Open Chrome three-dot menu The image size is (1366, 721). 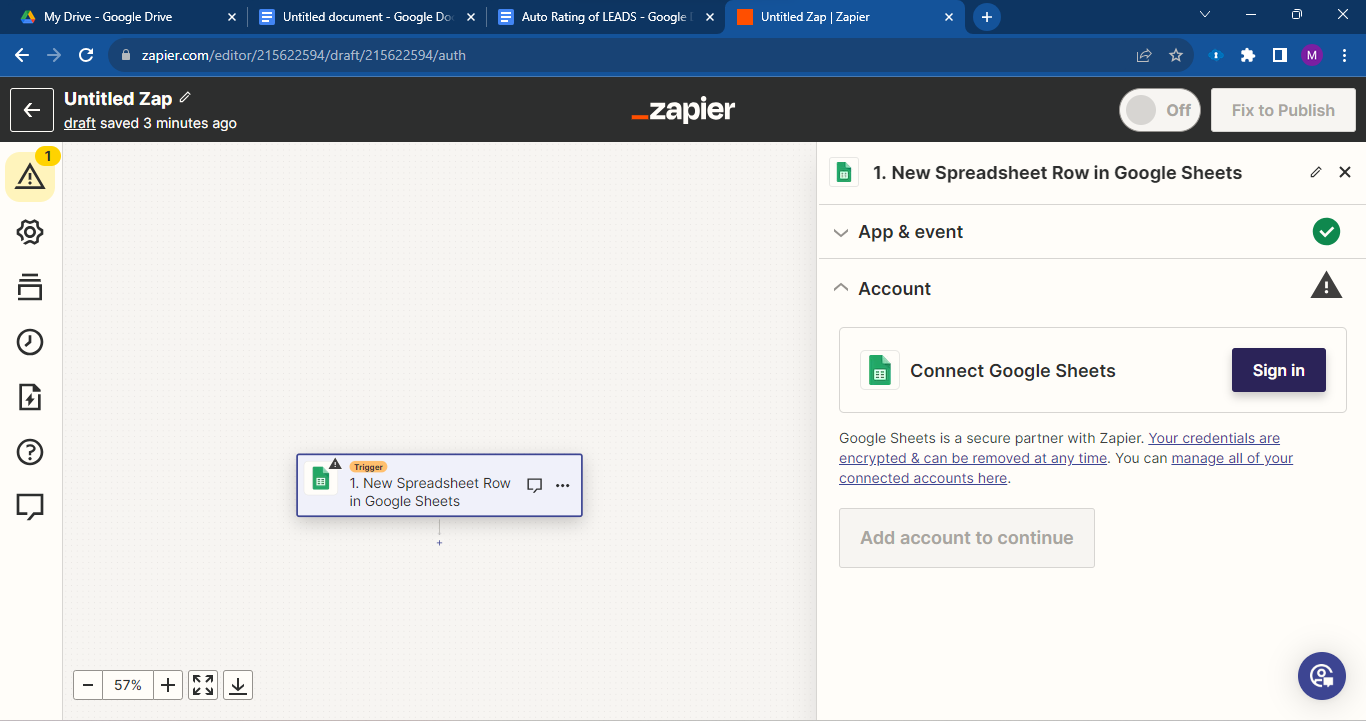coord(1344,55)
